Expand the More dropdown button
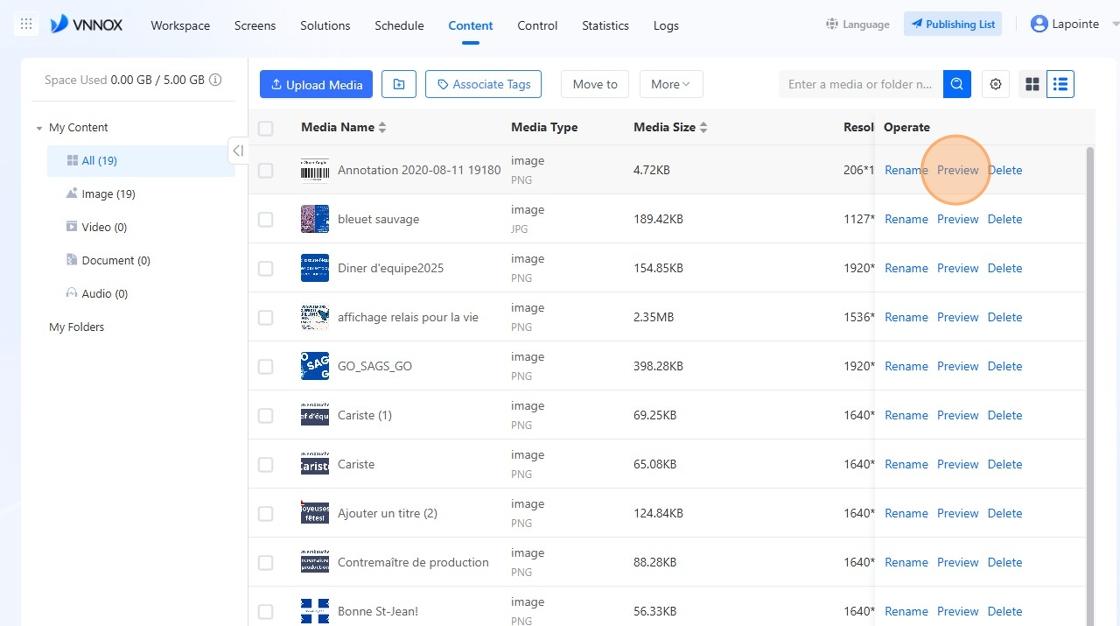This screenshot has height=626, width=1120. pos(671,84)
